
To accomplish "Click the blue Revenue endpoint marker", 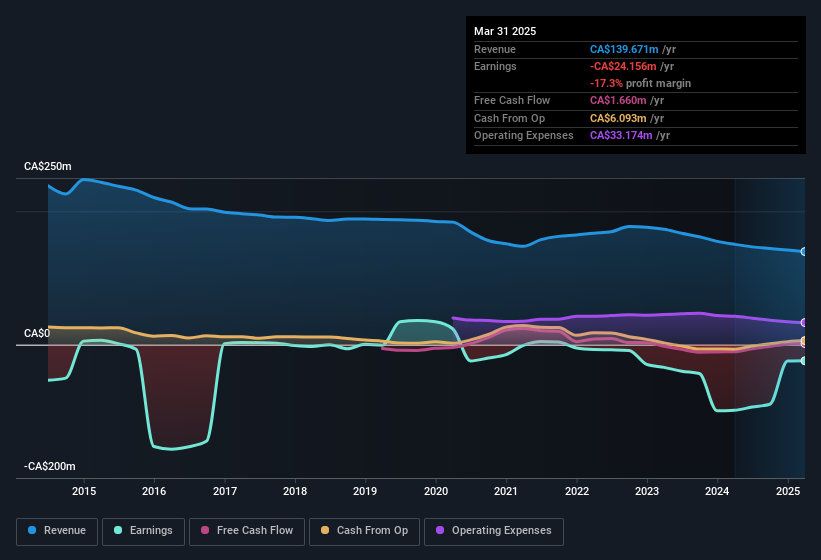I will [x=804, y=252].
